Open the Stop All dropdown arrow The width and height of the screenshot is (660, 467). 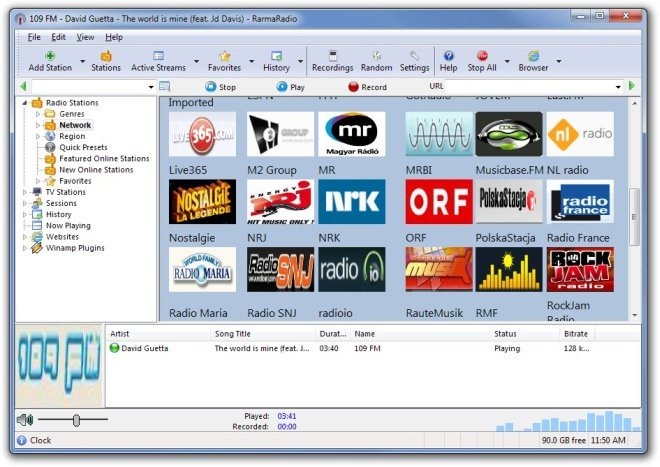coord(507,61)
